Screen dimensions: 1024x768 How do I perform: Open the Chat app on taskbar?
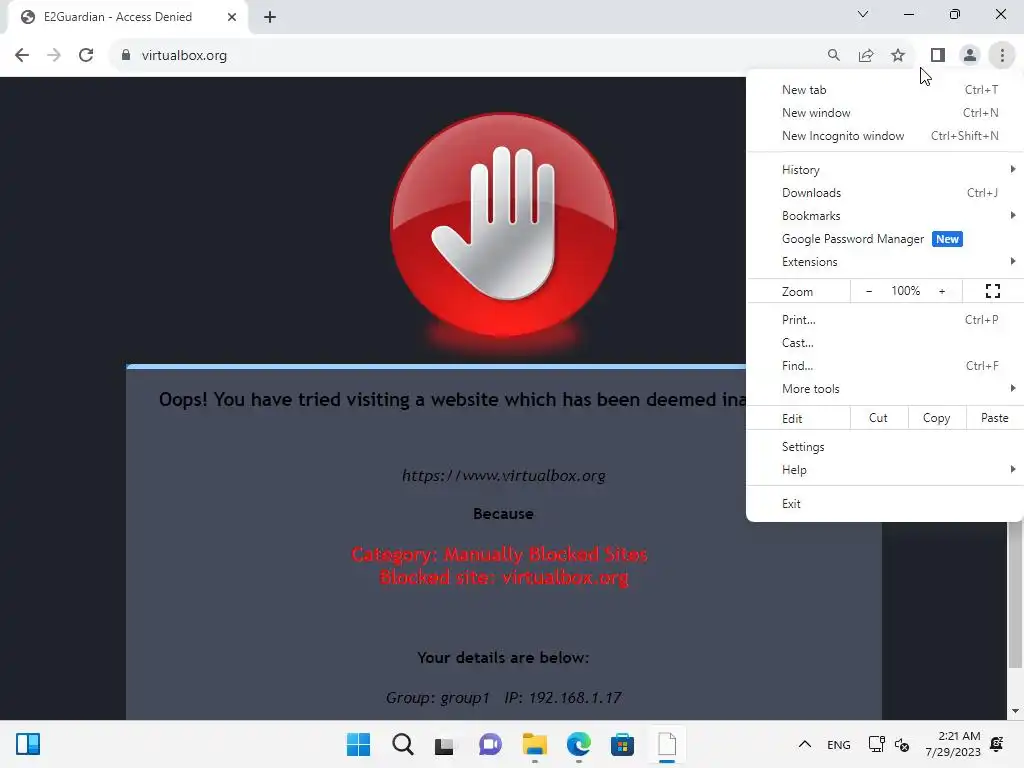[x=490, y=744]
